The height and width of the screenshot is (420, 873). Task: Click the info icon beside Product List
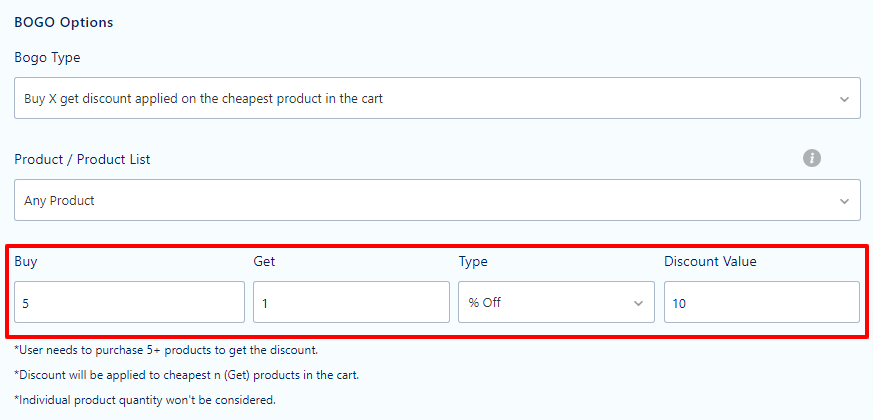812,158
